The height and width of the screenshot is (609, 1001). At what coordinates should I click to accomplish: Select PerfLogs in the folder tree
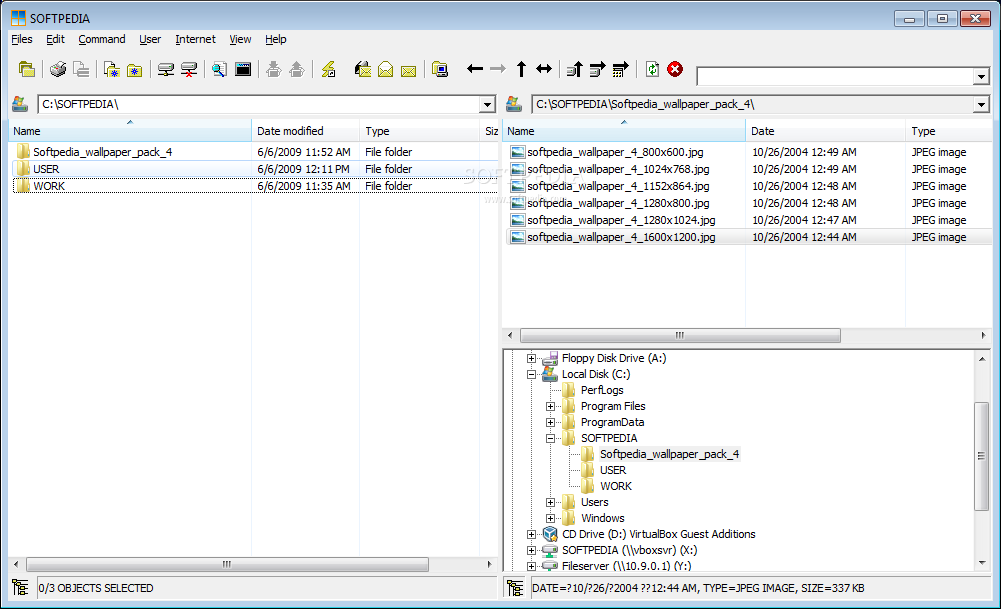[x=602, y=390]
